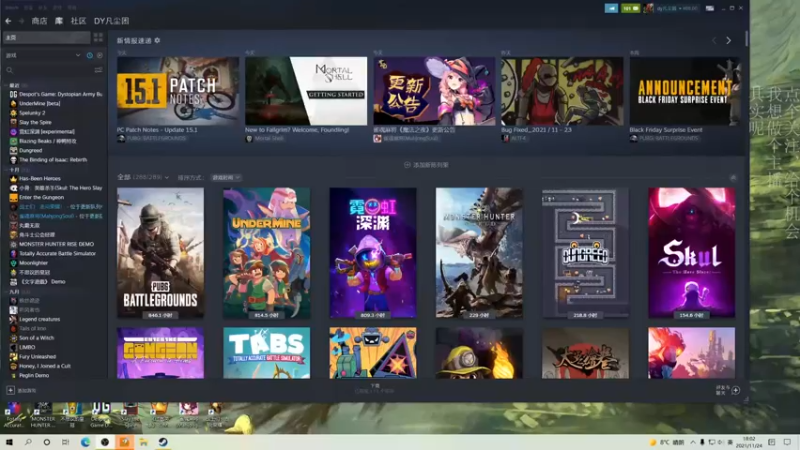This screenshot has height=450, width=800.
Task: Expand the 全部 shelf collection dropdown
Action: (143, 177)
